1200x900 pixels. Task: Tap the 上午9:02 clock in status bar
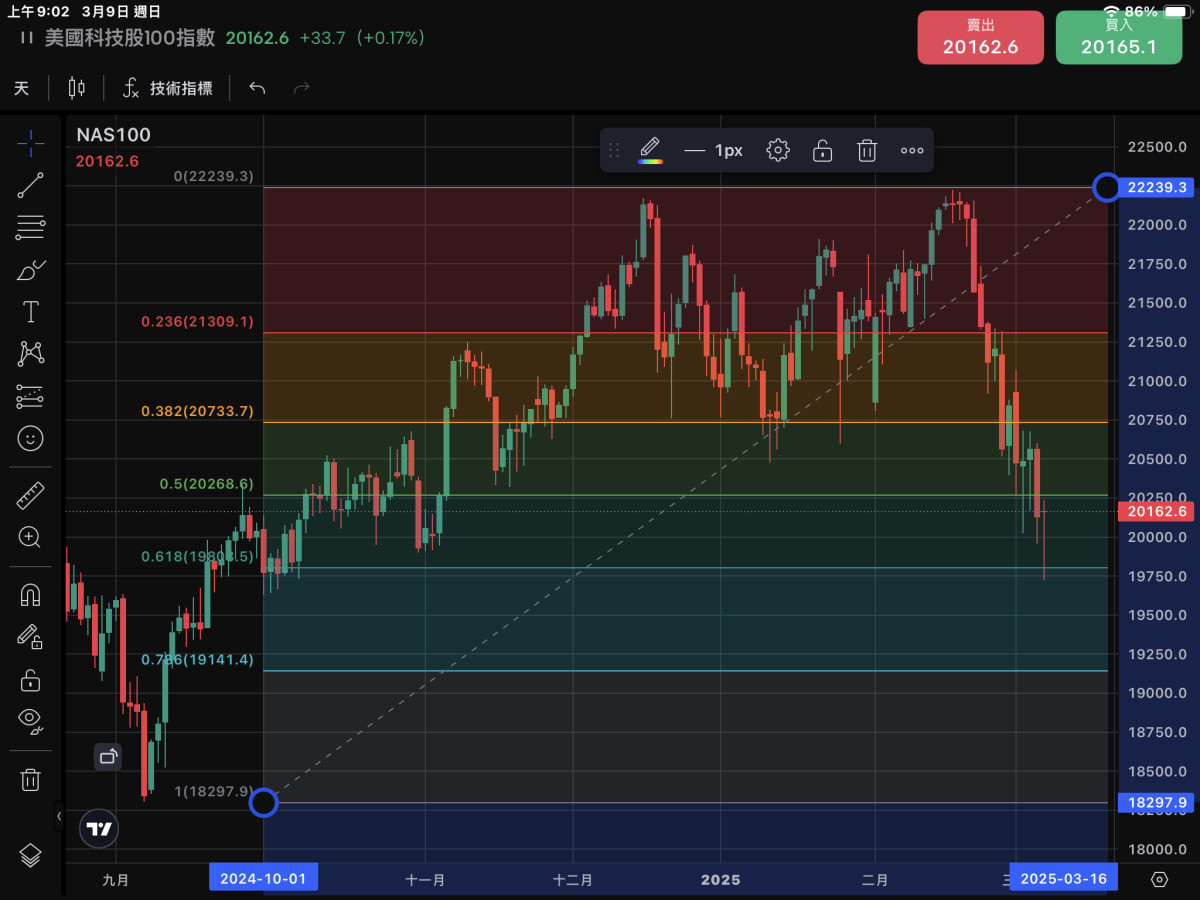click(38, 12)
